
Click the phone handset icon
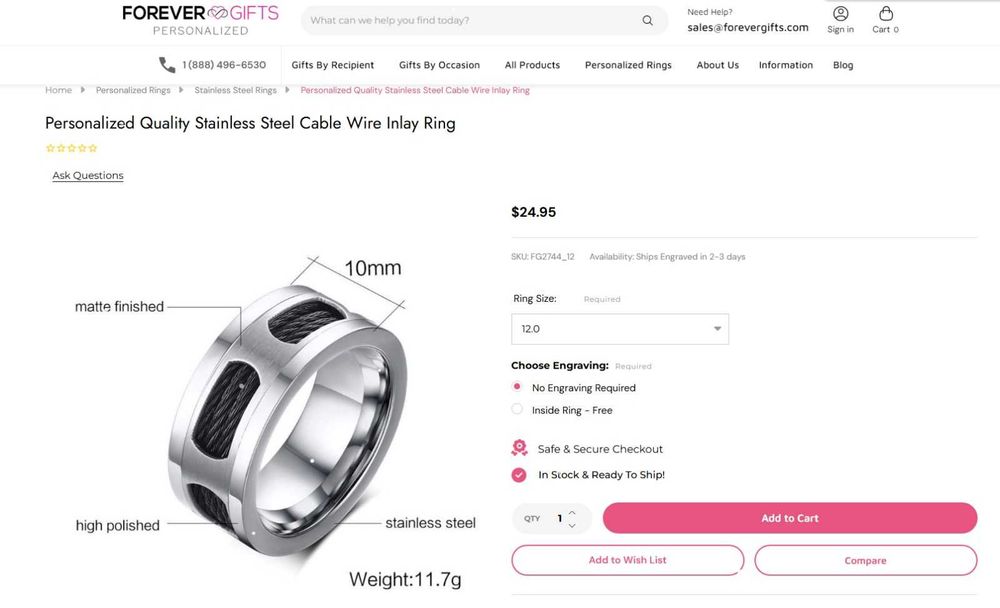click(166, 64)
